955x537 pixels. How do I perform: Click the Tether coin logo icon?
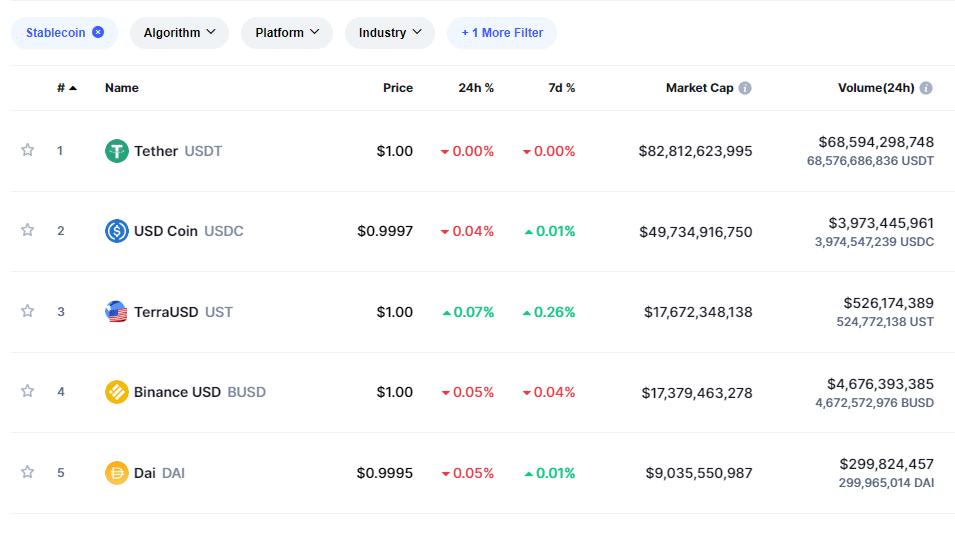pyautogui.click(x=116, y=151)
